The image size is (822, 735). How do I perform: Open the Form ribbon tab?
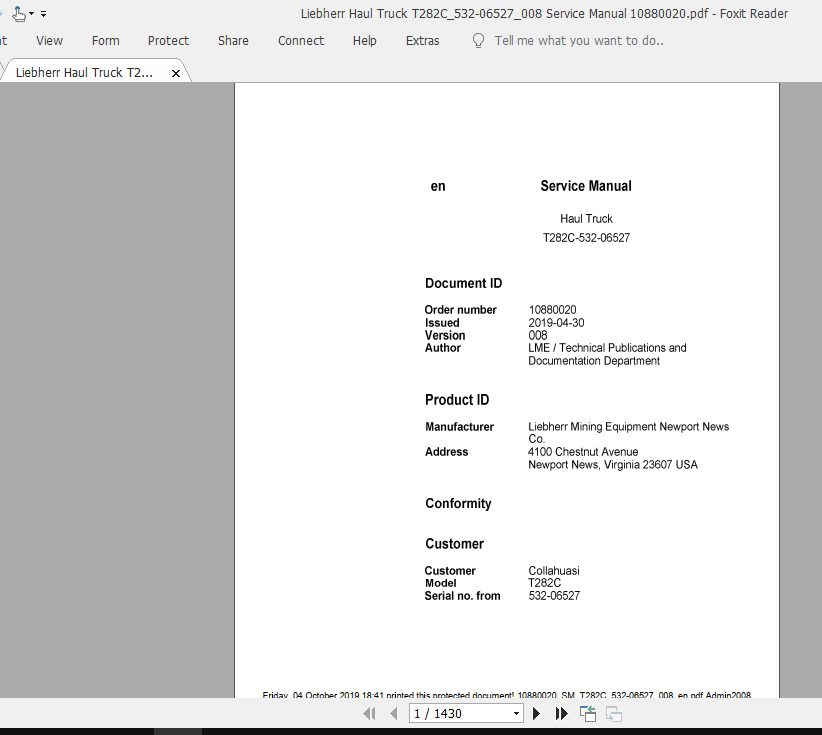[x=105, y=41]
